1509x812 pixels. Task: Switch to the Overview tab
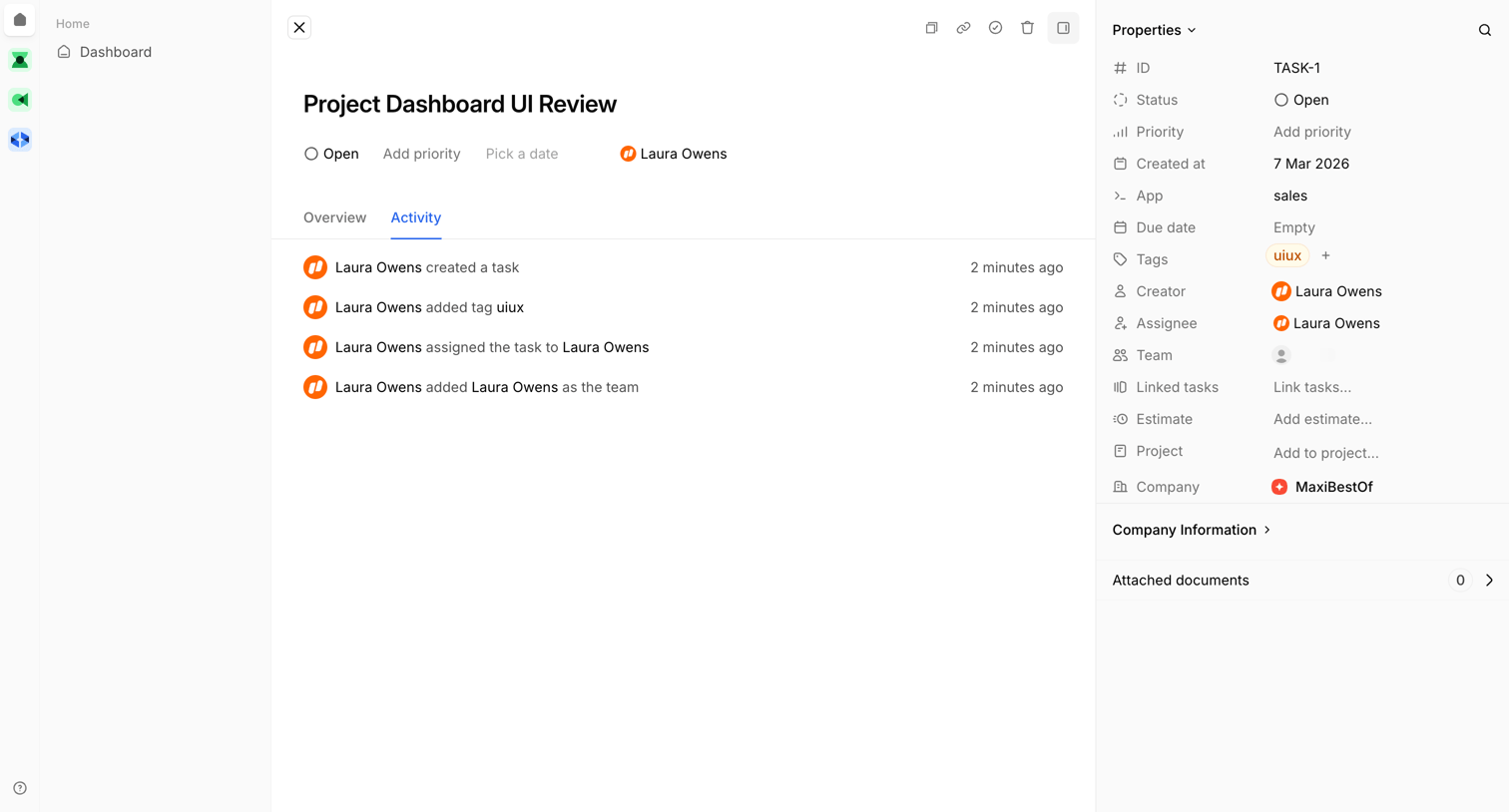(334, 217)
